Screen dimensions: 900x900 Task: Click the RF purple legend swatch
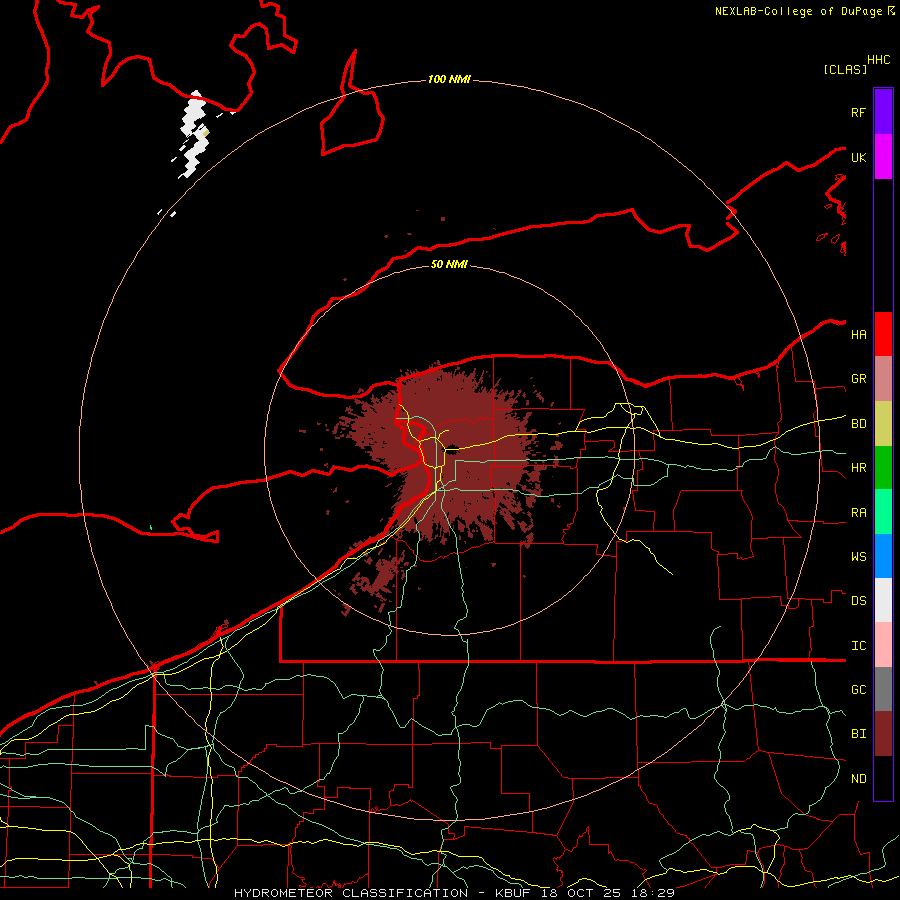(883, 112)
